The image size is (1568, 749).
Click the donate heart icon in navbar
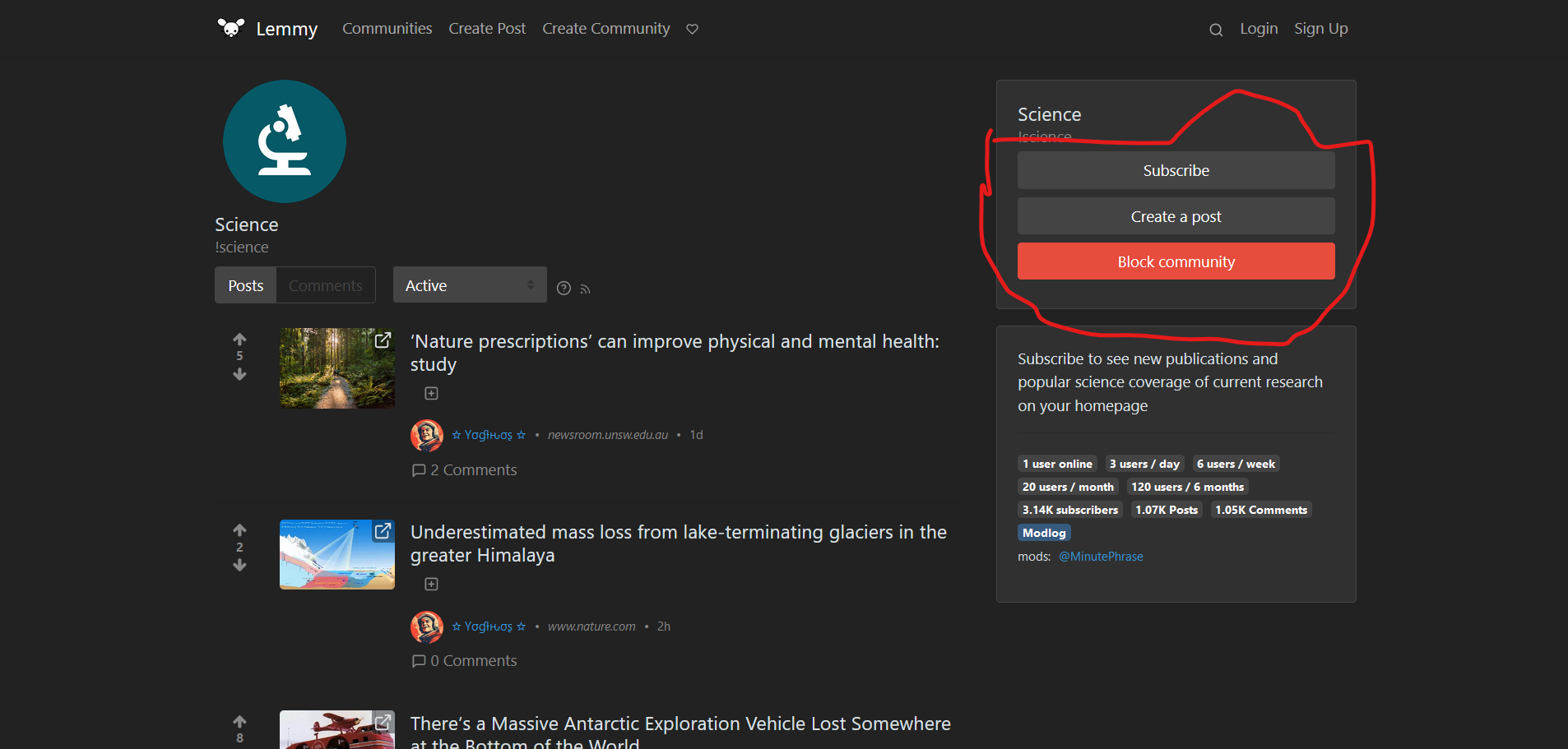692,29
